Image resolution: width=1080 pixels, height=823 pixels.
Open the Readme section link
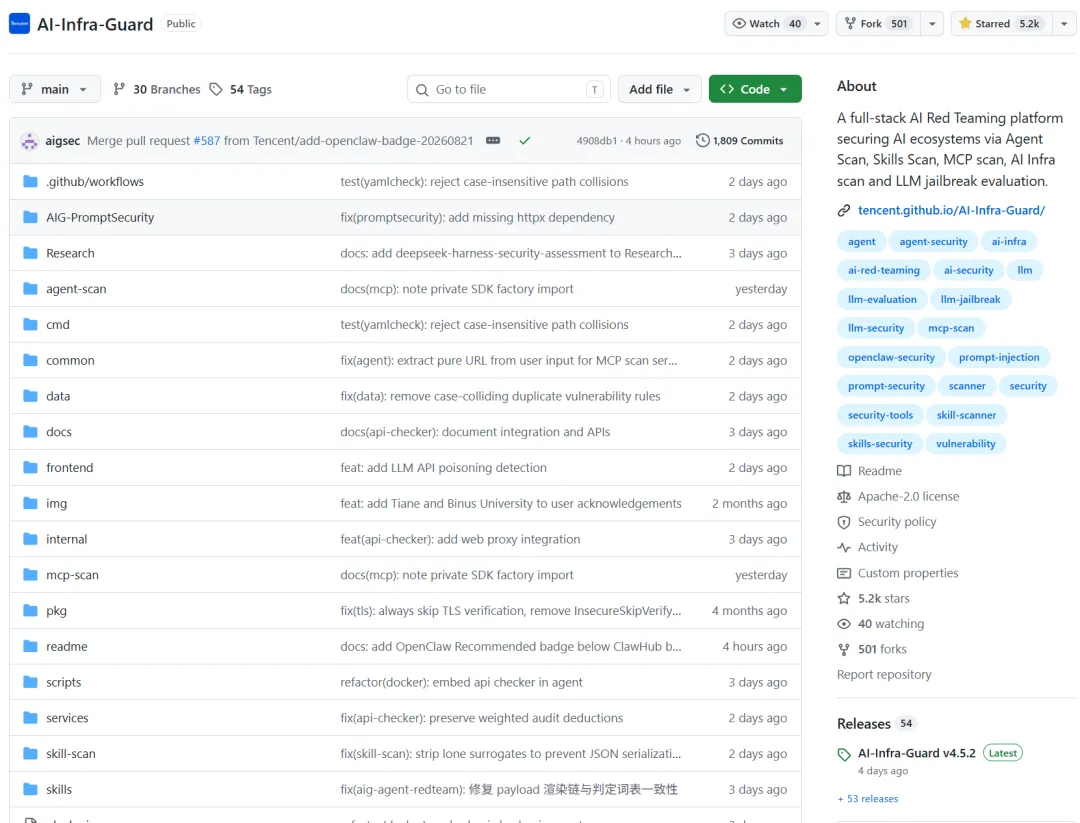[869, 471]
